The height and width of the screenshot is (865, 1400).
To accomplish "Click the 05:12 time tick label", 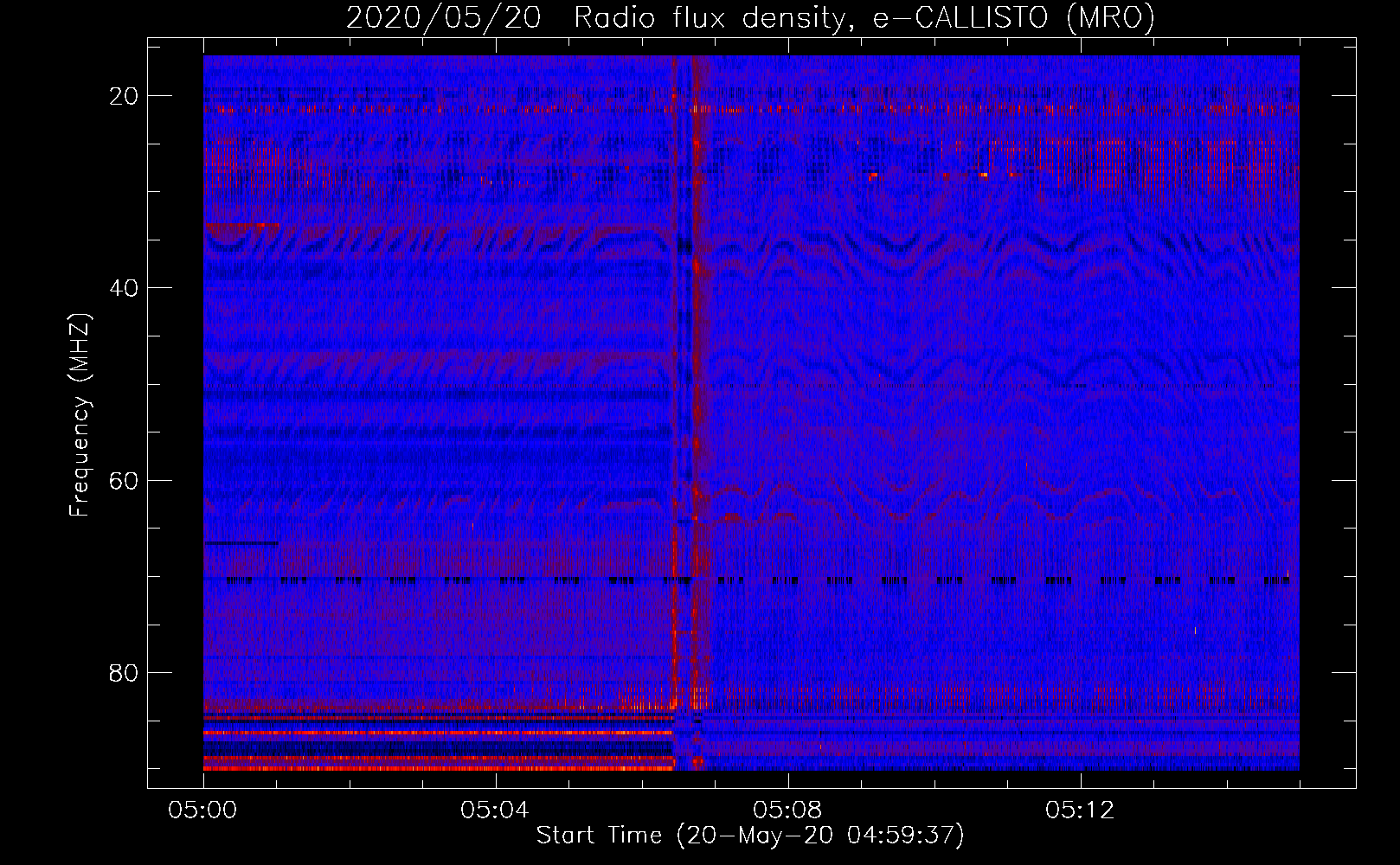I will (1080, 811).
